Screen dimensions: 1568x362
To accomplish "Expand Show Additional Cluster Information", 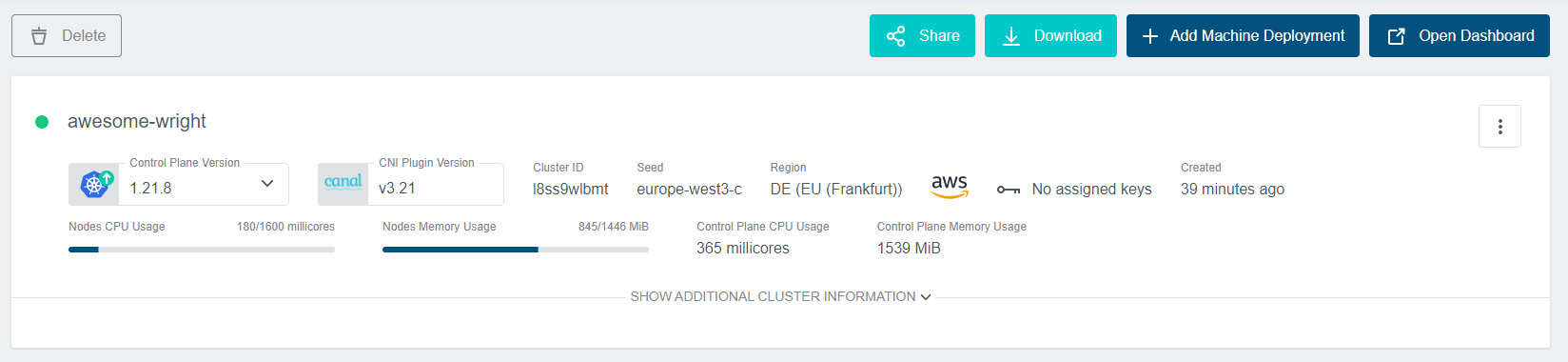I will [781, 297].
